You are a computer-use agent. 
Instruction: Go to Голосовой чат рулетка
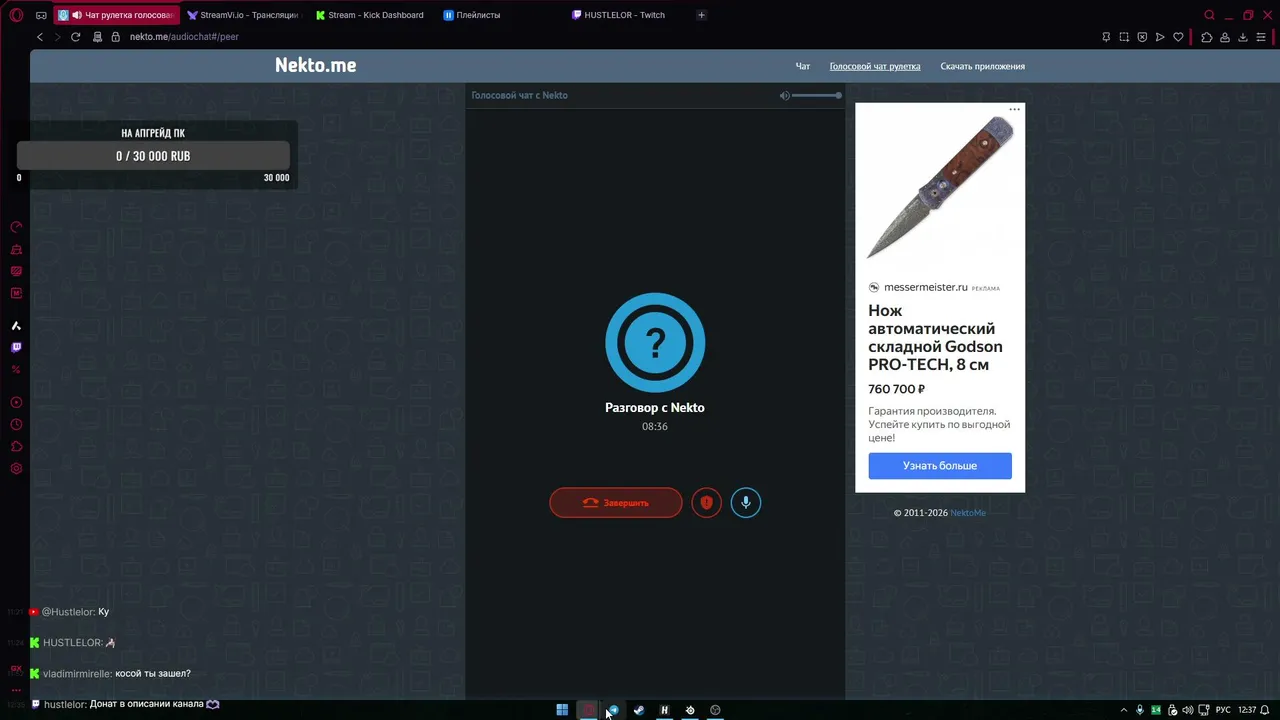(875, 66)
